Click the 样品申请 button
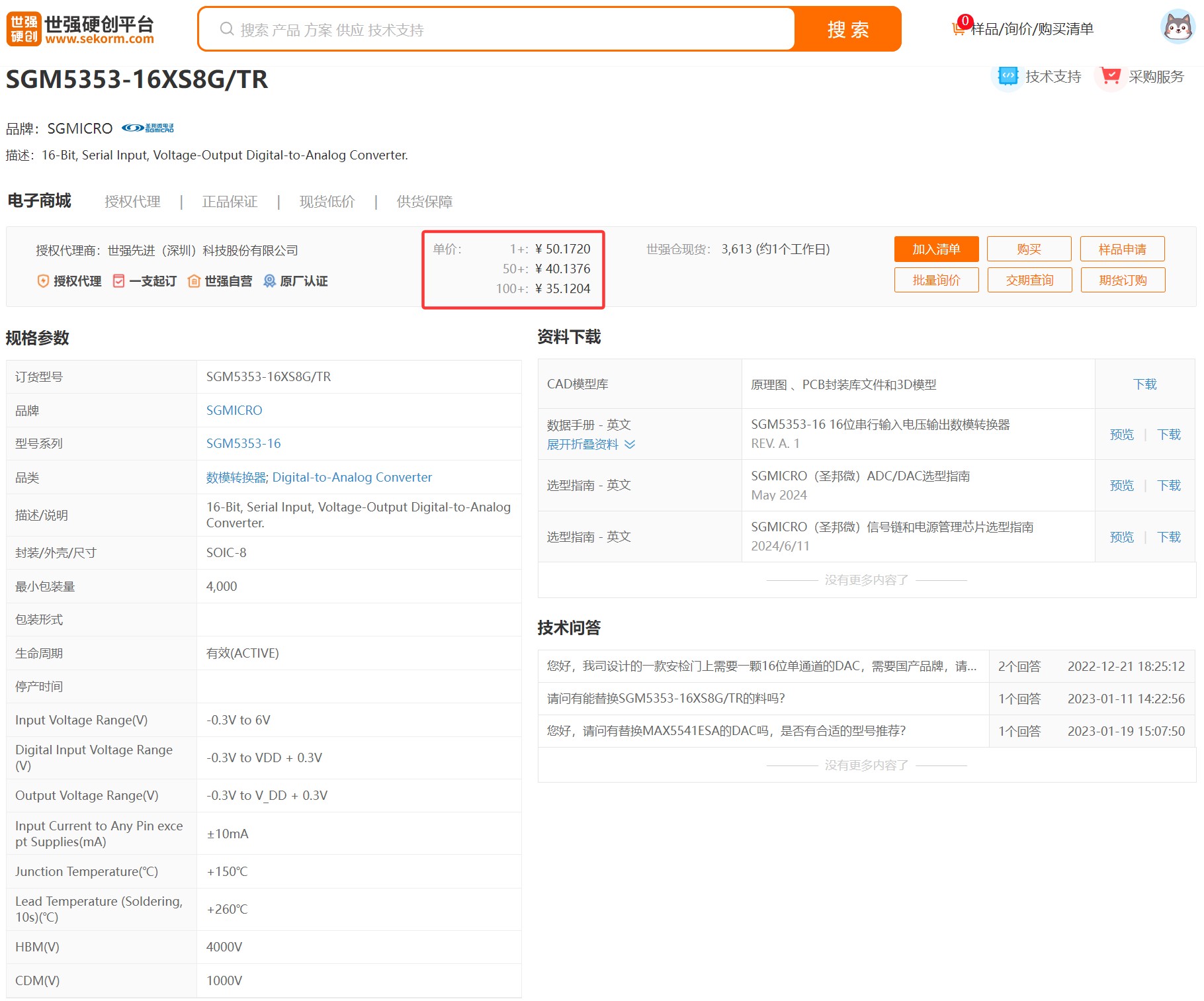The width and height of the screenshot is (1204, 1001). 1122,249
